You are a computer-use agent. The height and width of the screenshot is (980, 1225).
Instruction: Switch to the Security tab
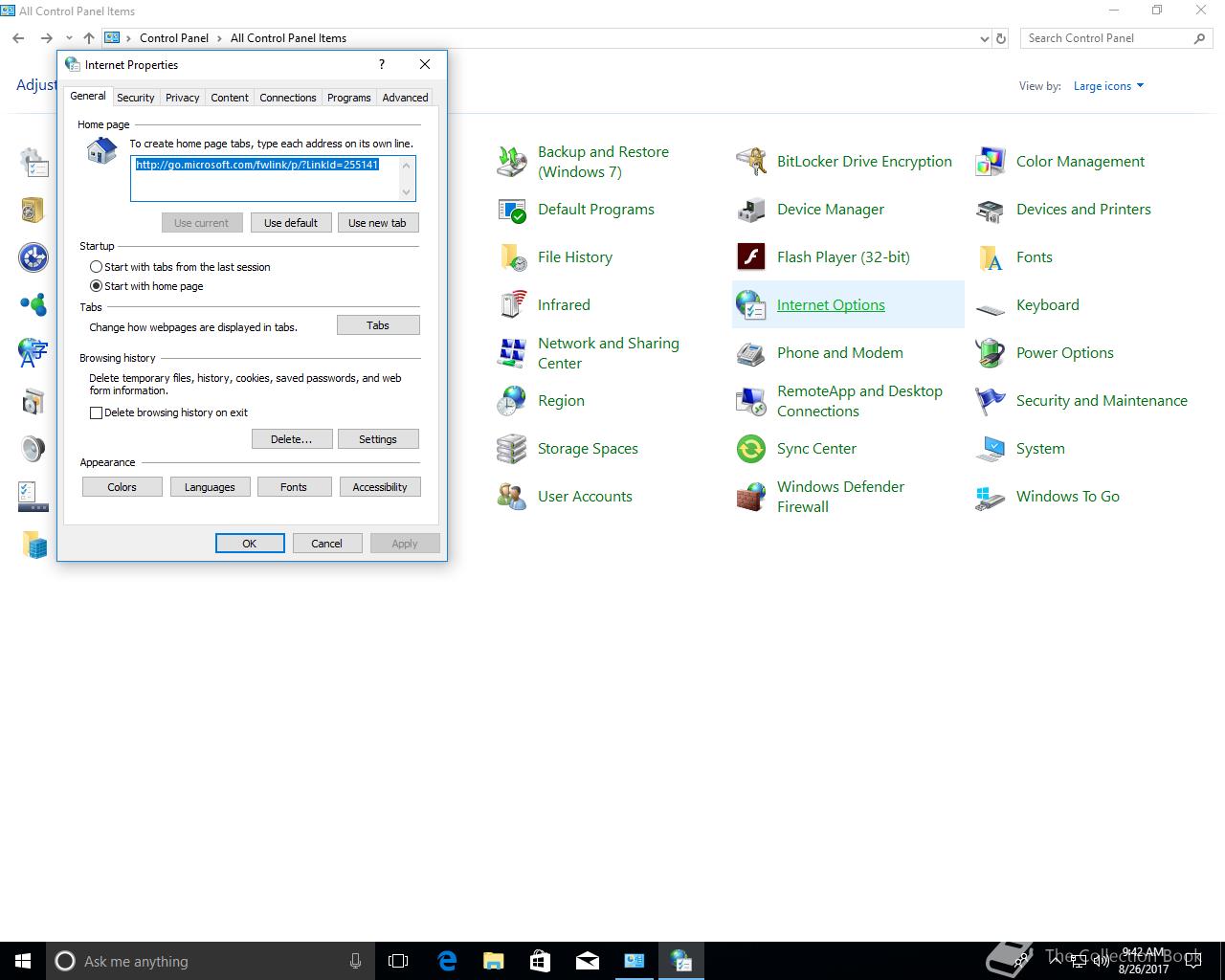135,98
